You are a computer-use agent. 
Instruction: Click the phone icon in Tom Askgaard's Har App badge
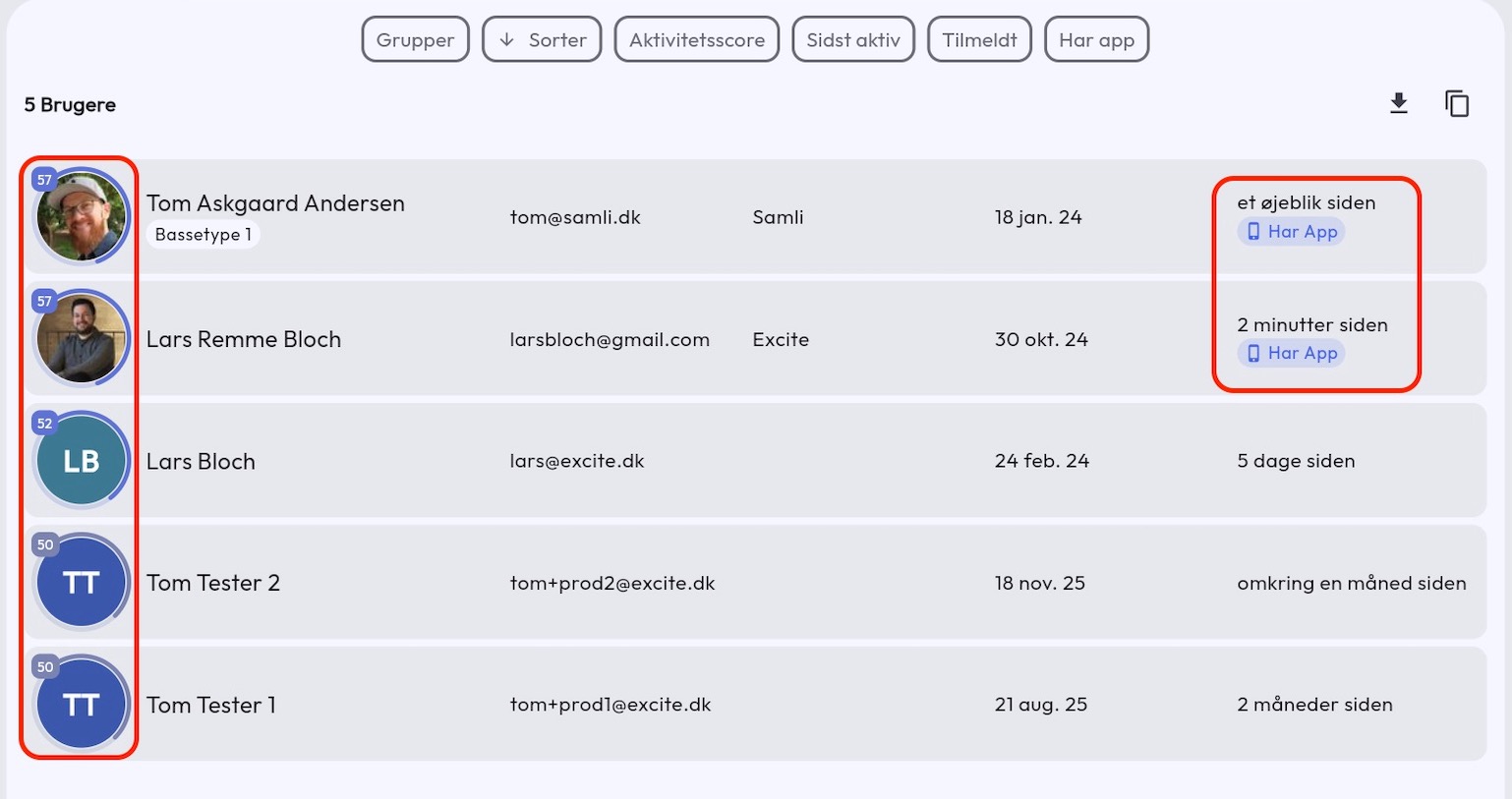click(1253, 232)
